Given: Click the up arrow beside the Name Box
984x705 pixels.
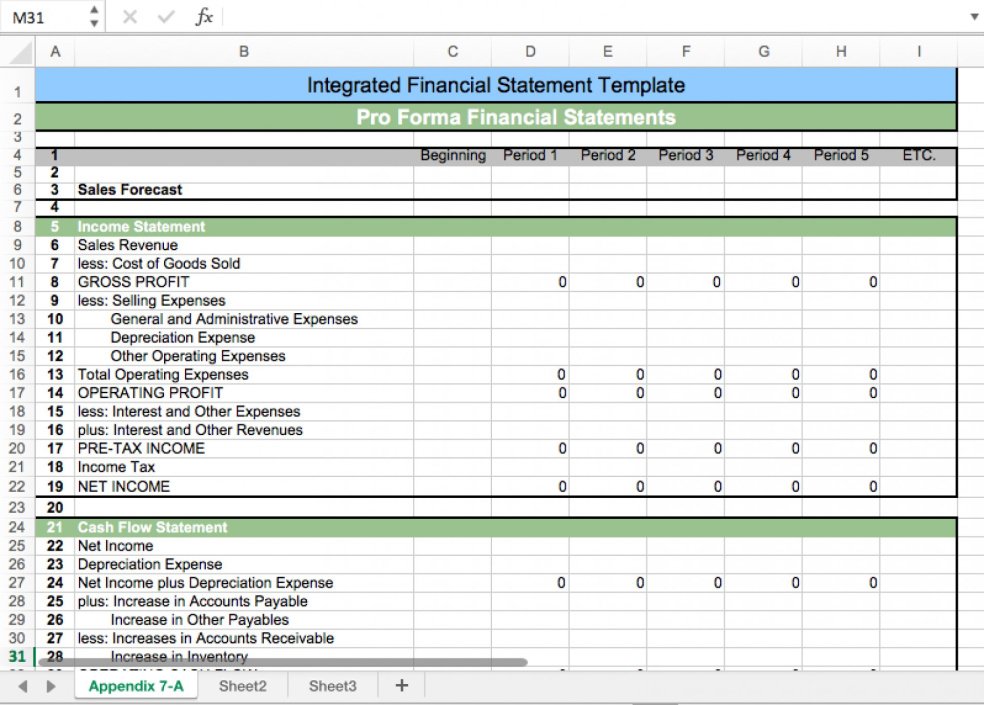Looking at the screenshot, I should click(x=95, y=11).
